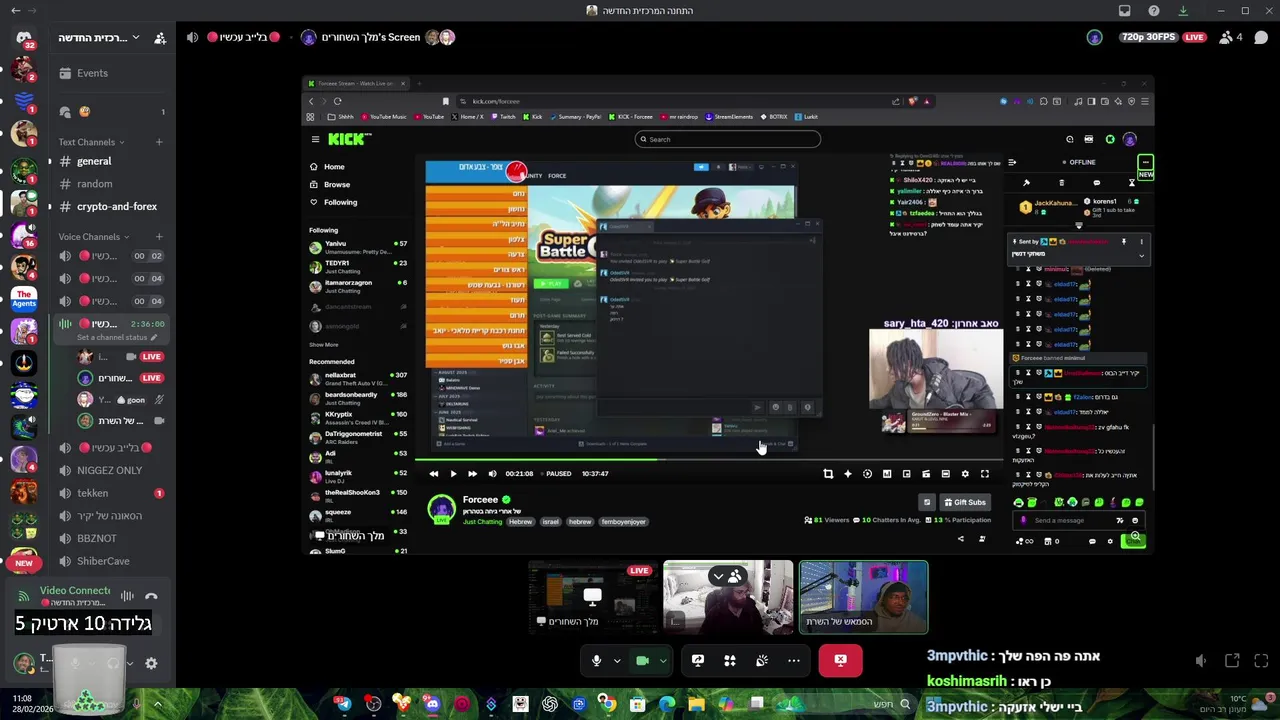The width and height of the screenshot is (1280, 720).
Task: Show the voice channel chat icon
Action: [x=1261, y=37]
